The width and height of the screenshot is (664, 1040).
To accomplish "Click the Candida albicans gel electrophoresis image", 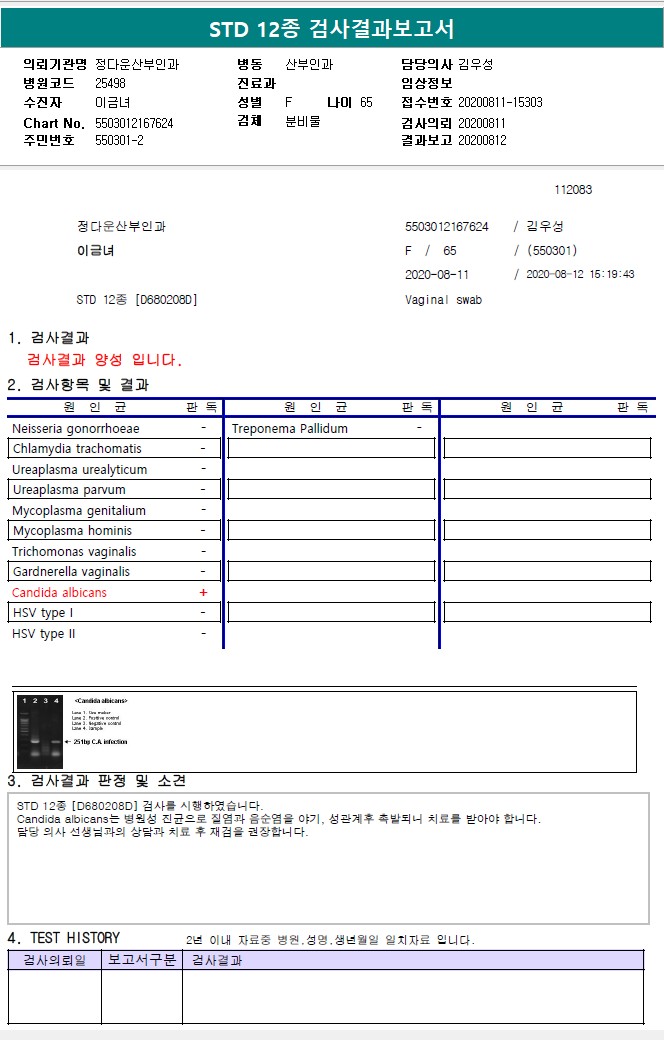I will 40,731.
